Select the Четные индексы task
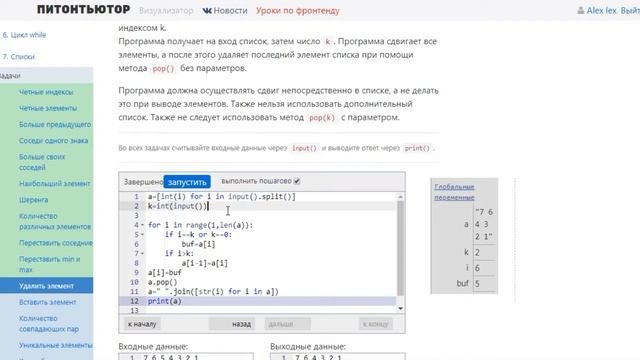Image resolution: width=640 pixels, height=360 pixels. coord(46,92)
